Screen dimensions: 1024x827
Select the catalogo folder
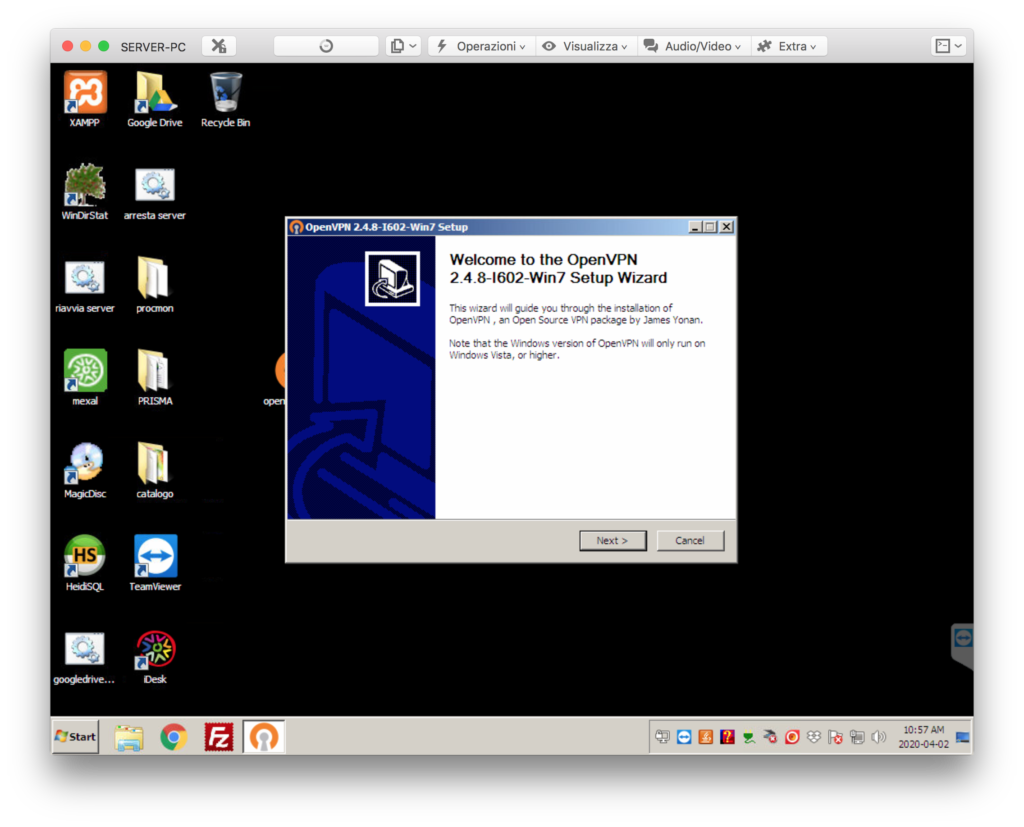(x=155, y=471)
